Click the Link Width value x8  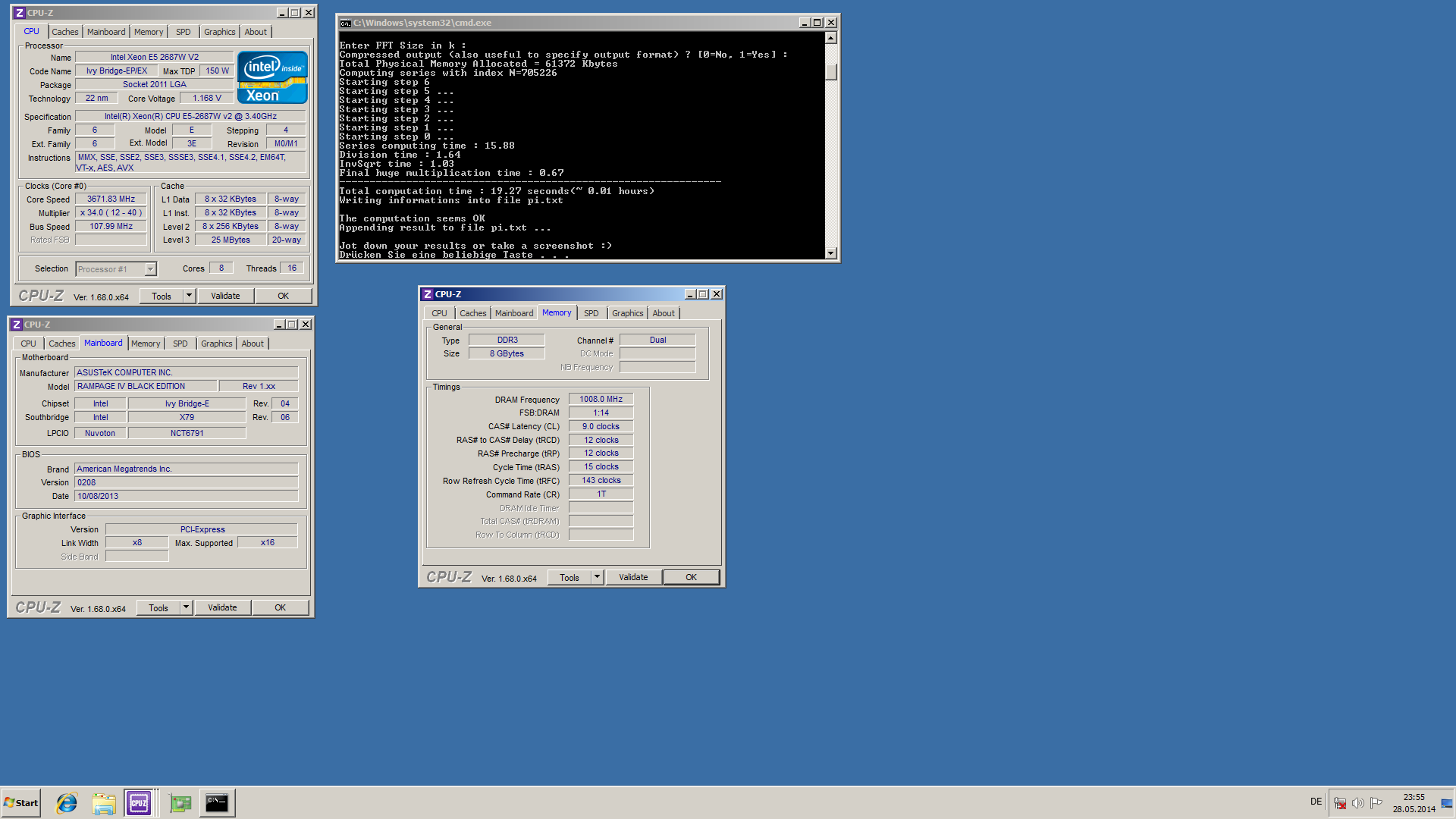point(137,542)
